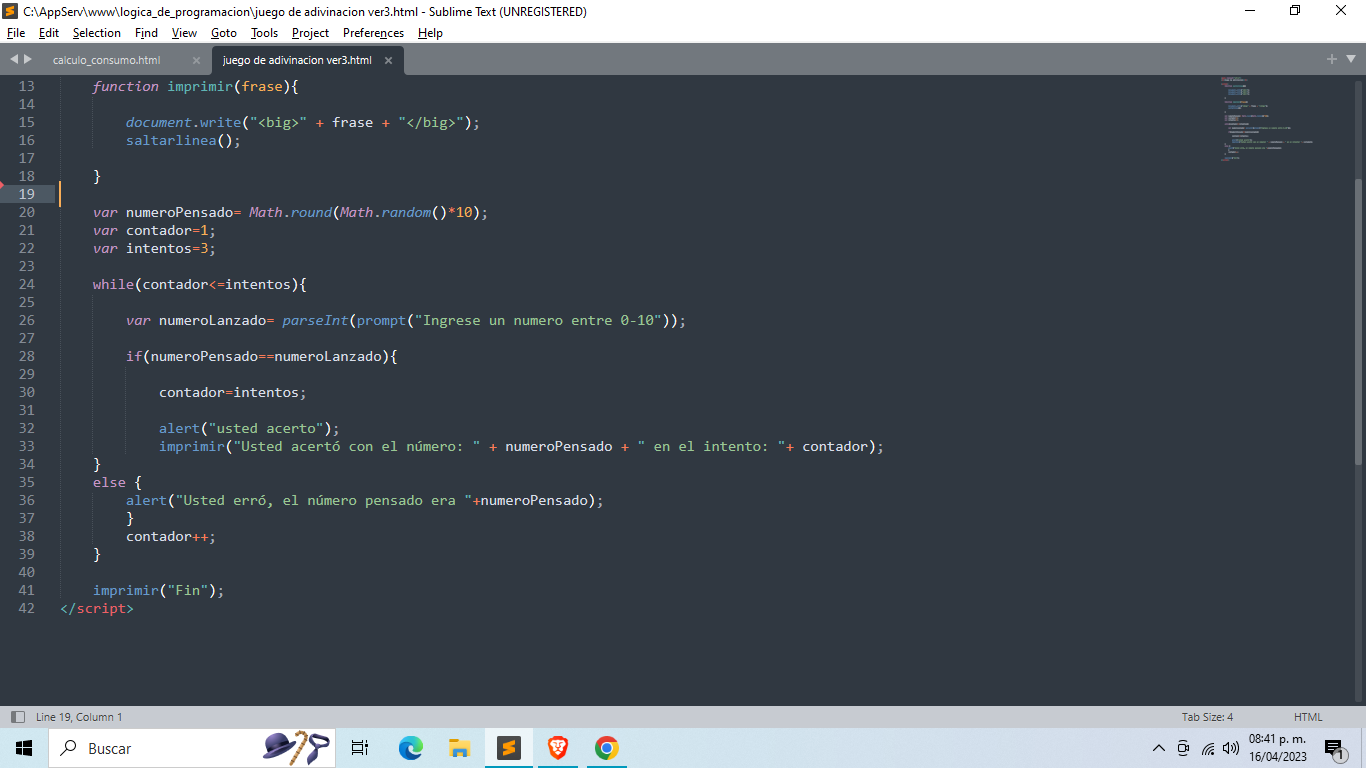Click 'if(numeroPensado==numeroLanzado){' line

[262, 356]
